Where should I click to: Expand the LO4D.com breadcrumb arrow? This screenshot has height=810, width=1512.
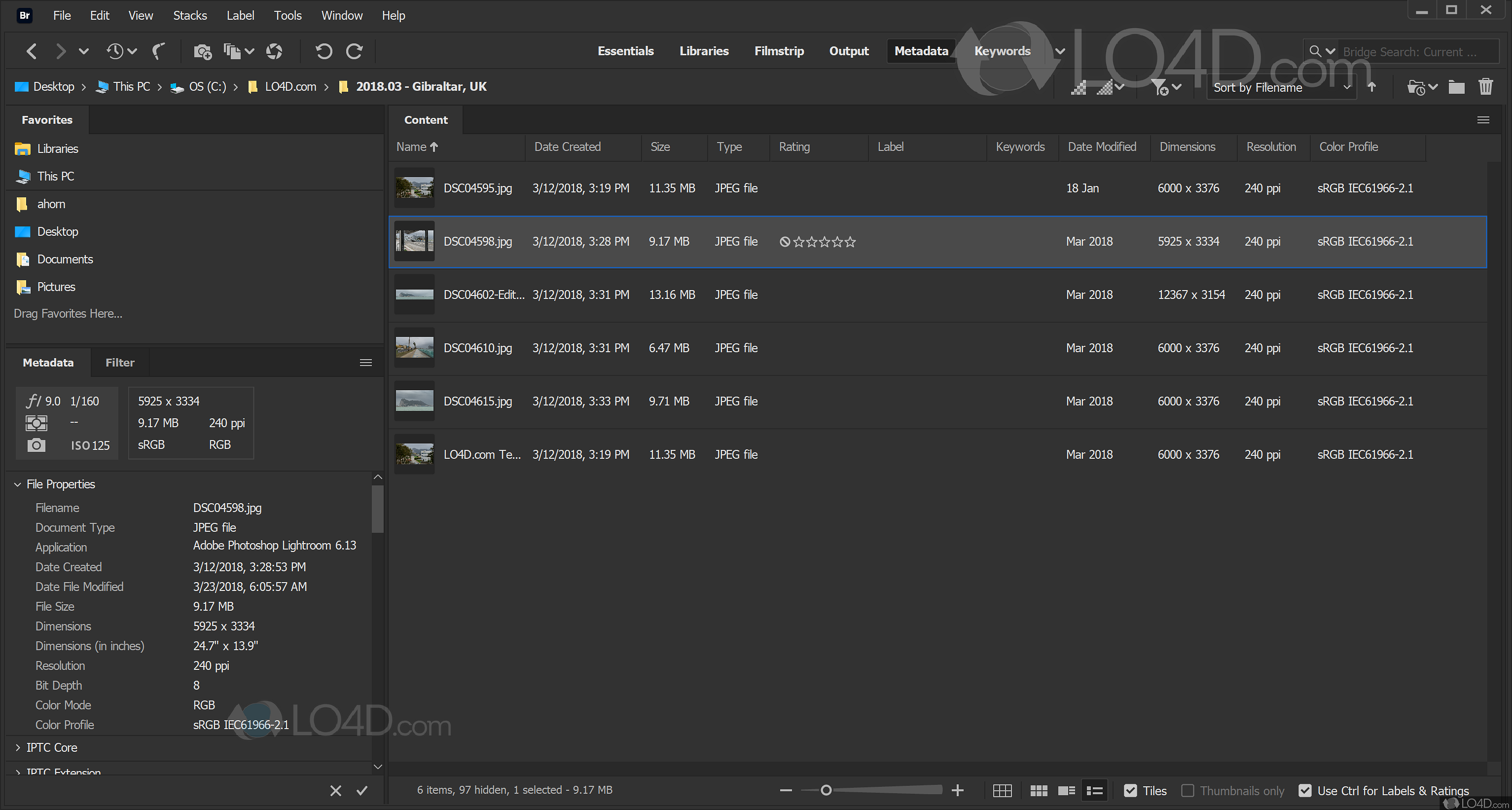point(326,87)
